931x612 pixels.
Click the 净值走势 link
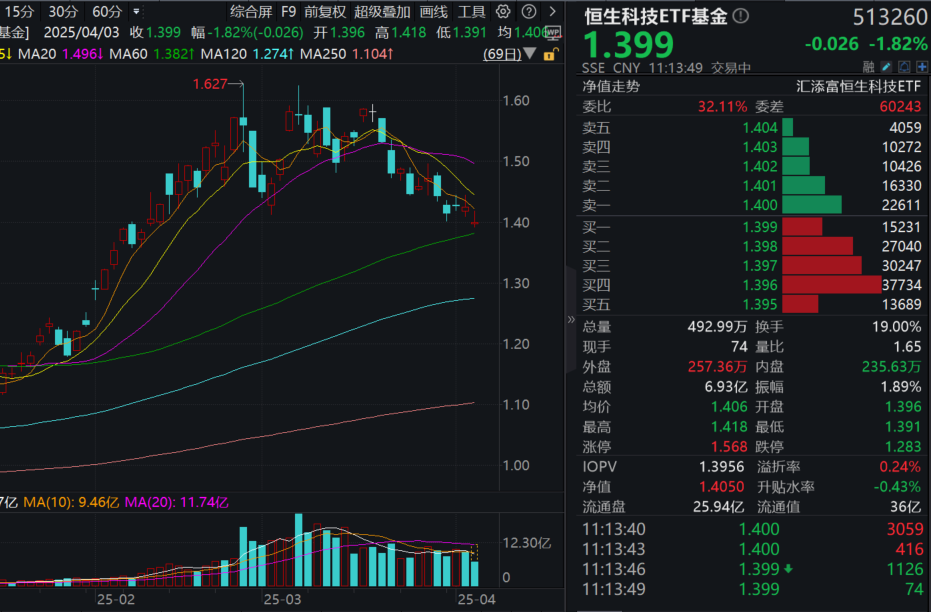pyautogui.click(x=611, y=87)
